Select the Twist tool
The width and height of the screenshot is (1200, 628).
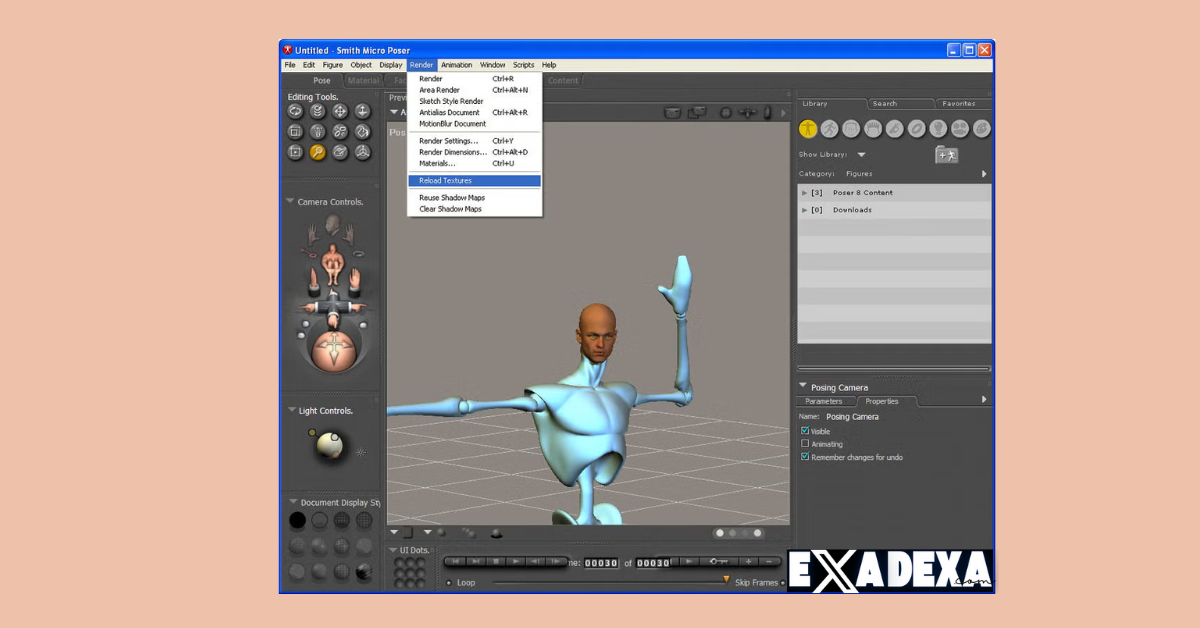317,111
